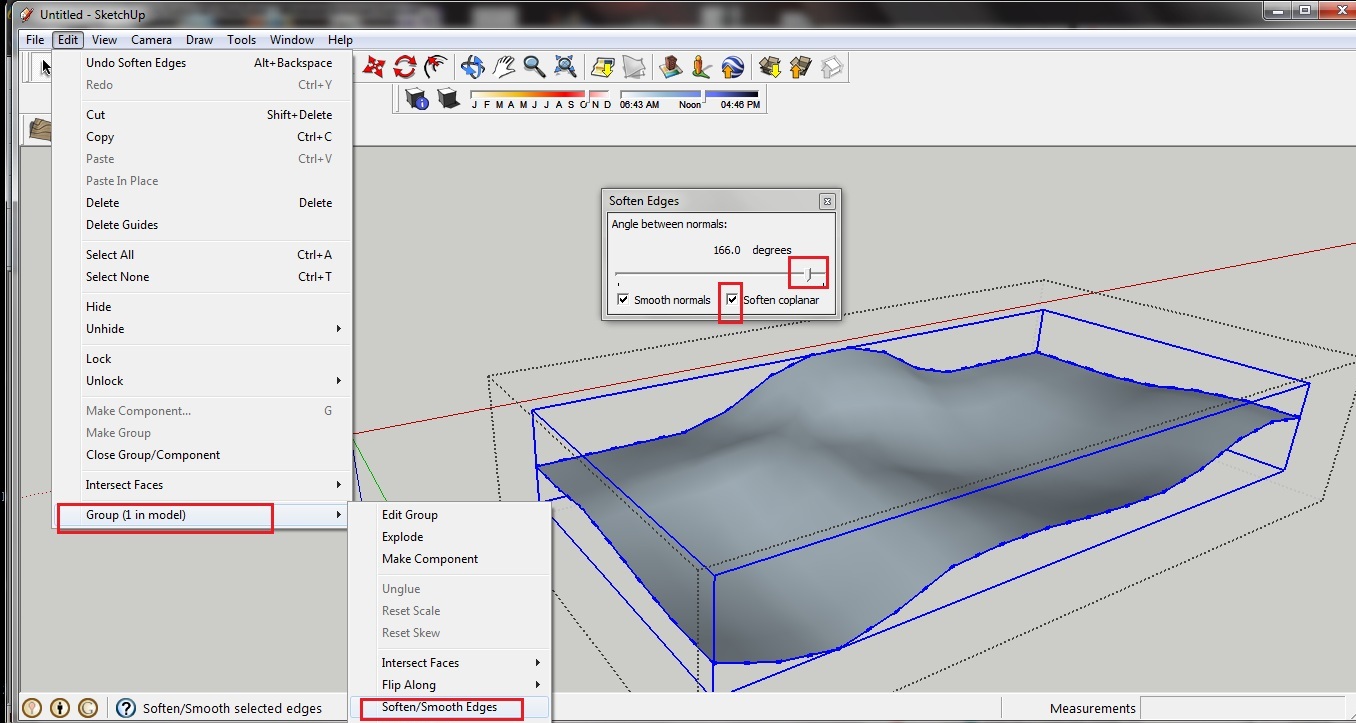The image size is (1356, 723).
Task: Choose Soften/Smooth Edges from the submenu
Action: click(439, 707)
